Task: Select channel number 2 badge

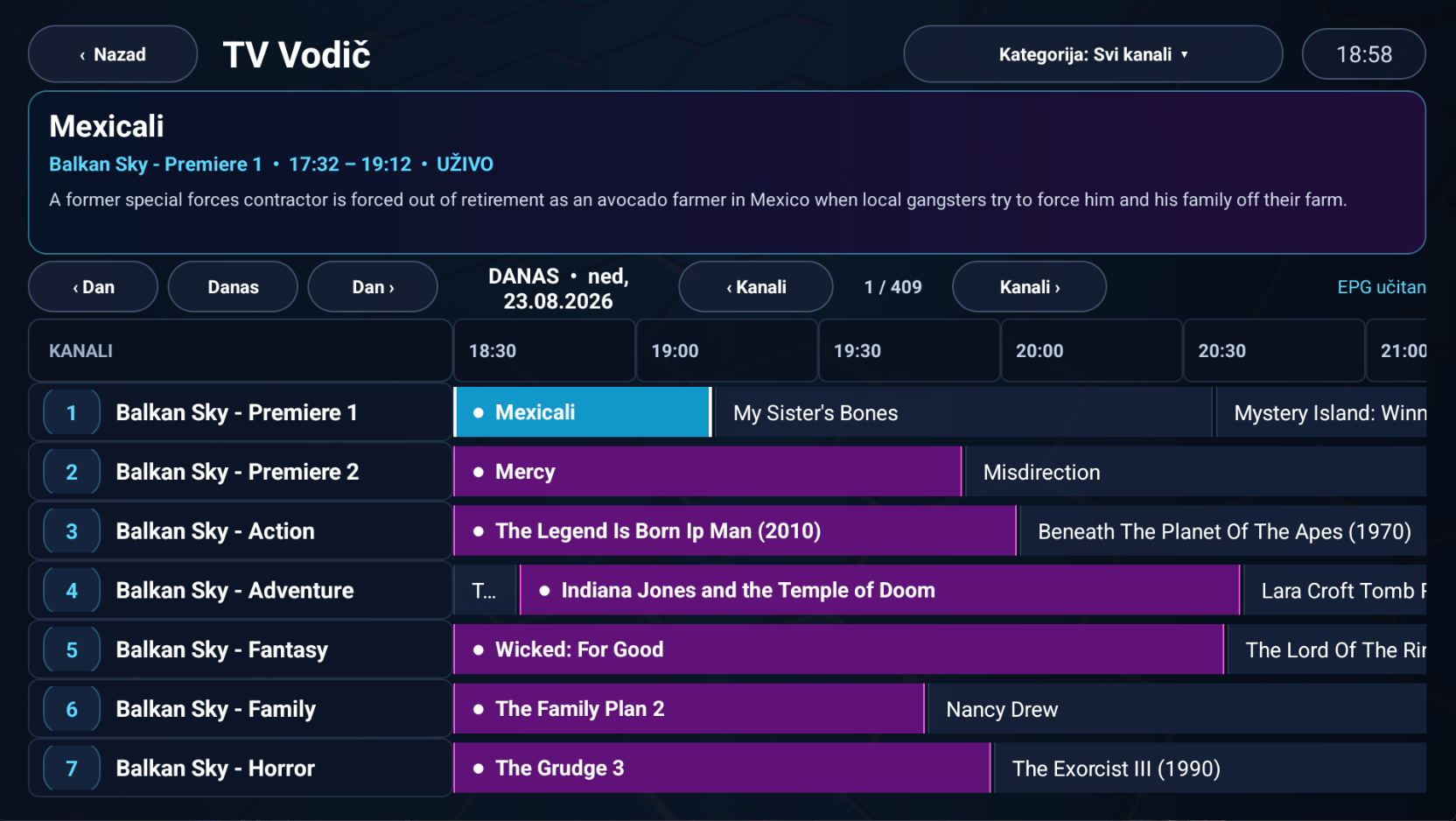Action: tap(72, 472)
